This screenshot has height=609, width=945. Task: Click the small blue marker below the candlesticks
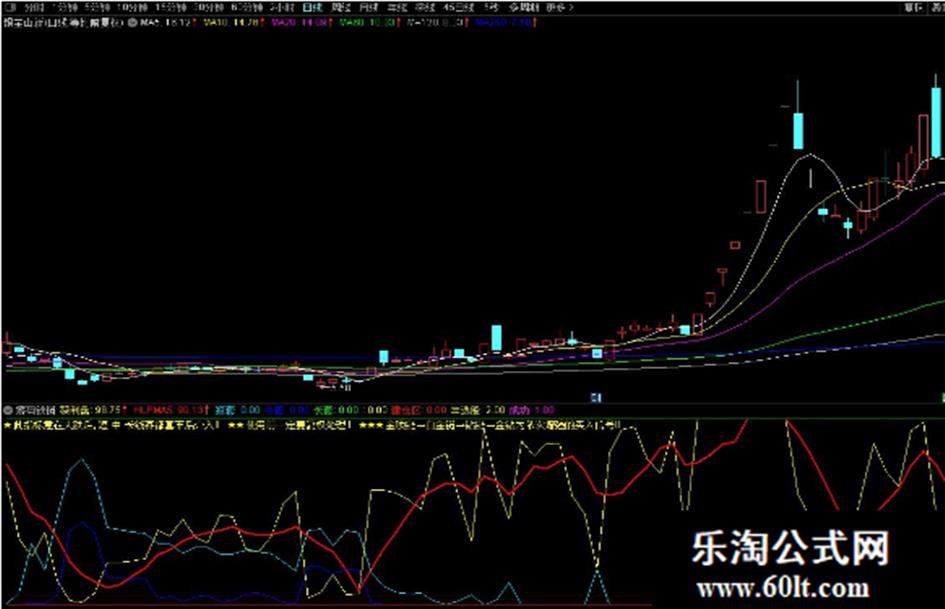(596, 397)
